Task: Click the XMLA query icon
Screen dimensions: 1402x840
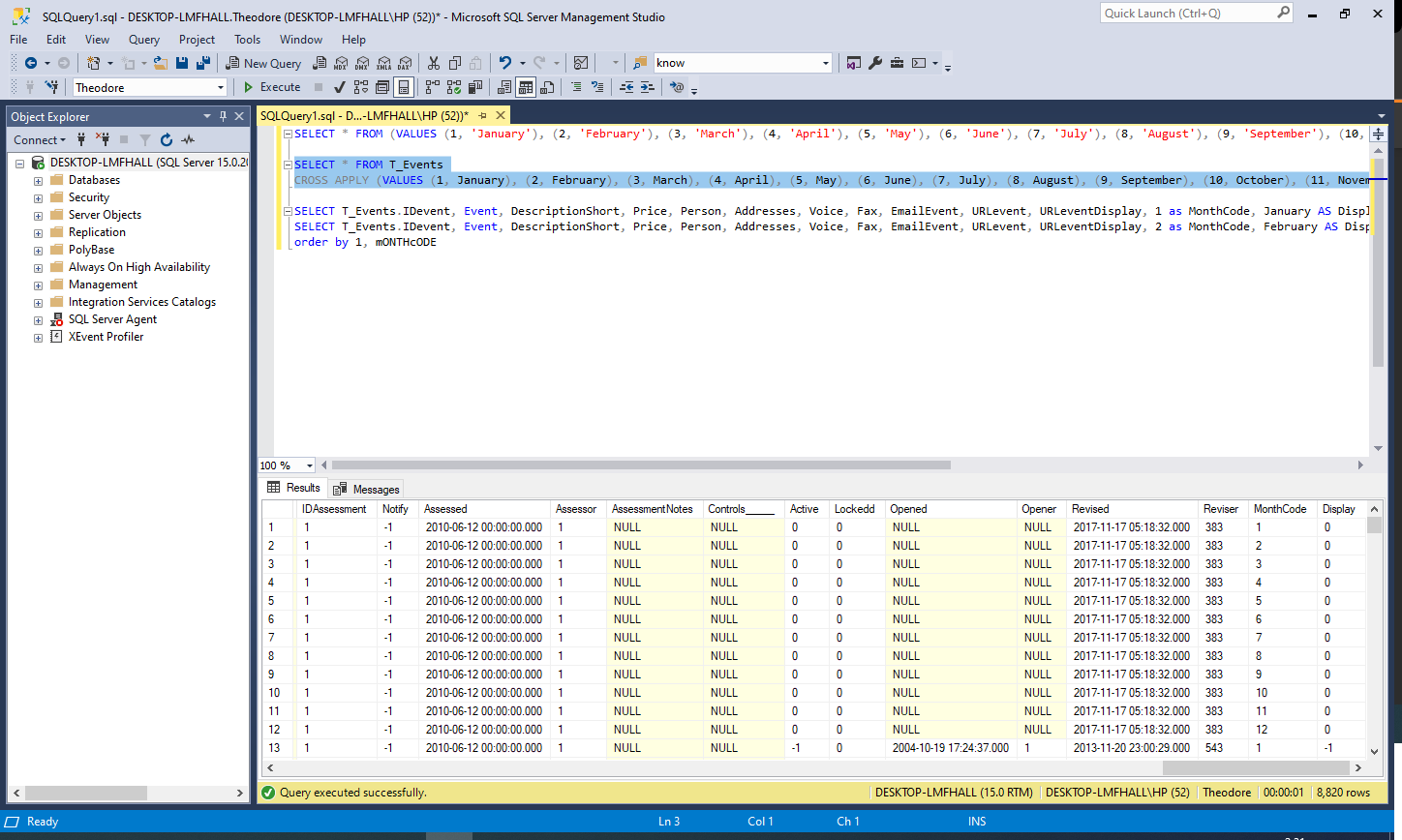Action: coord(383,63)
